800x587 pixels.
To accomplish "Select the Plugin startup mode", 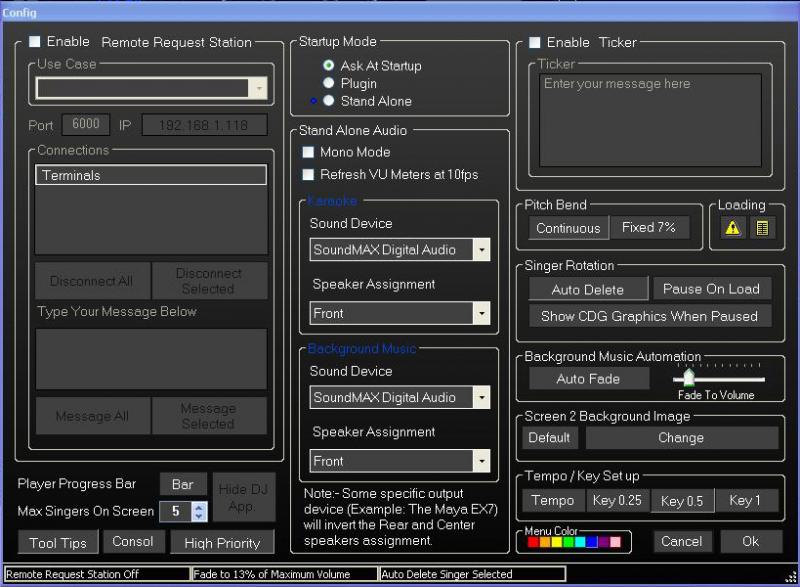I will tap(329, 83).
